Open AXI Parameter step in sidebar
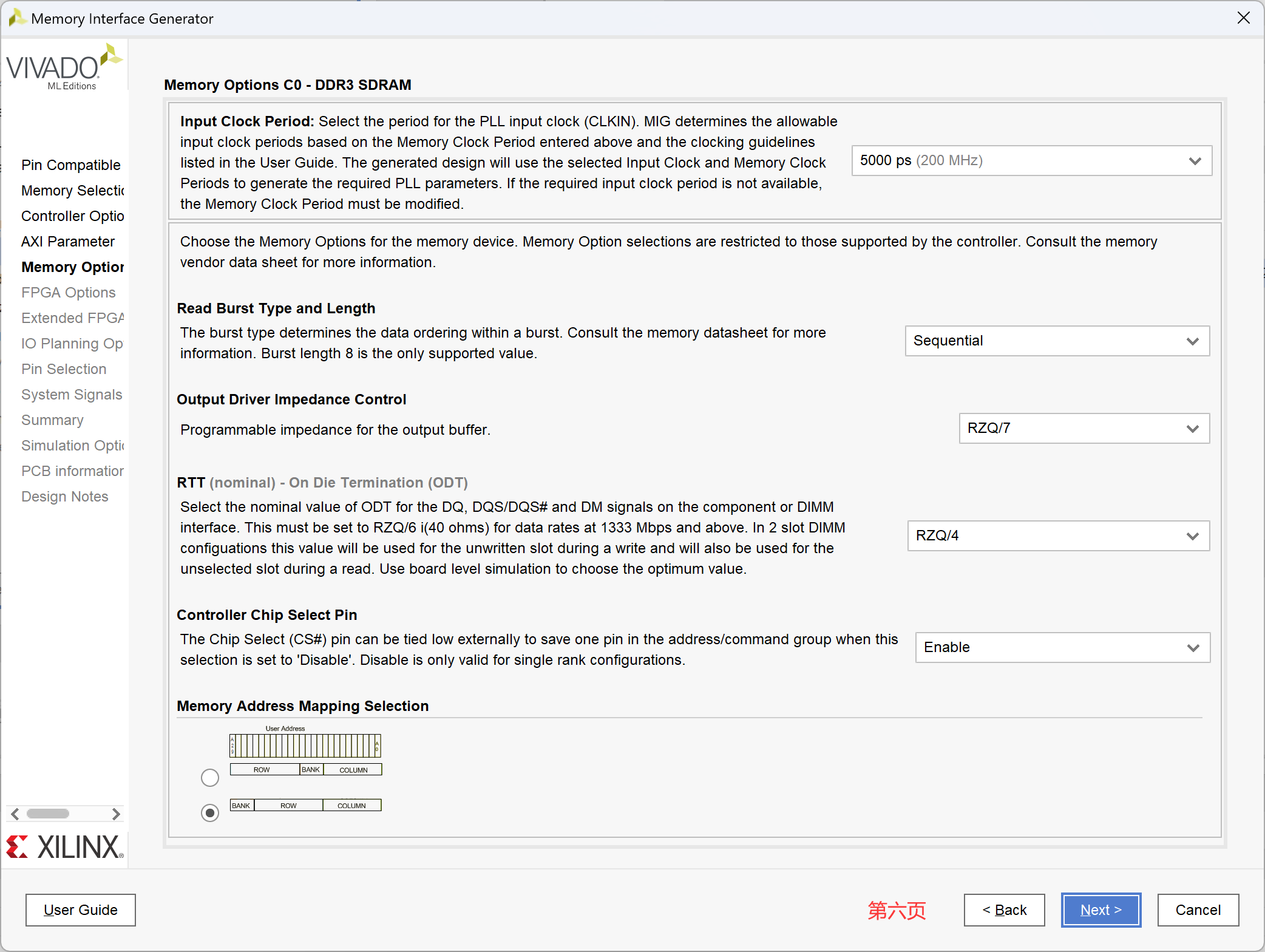Viewport: 1265px width, 952px height. pyautogui.click(x=68, y=242)
